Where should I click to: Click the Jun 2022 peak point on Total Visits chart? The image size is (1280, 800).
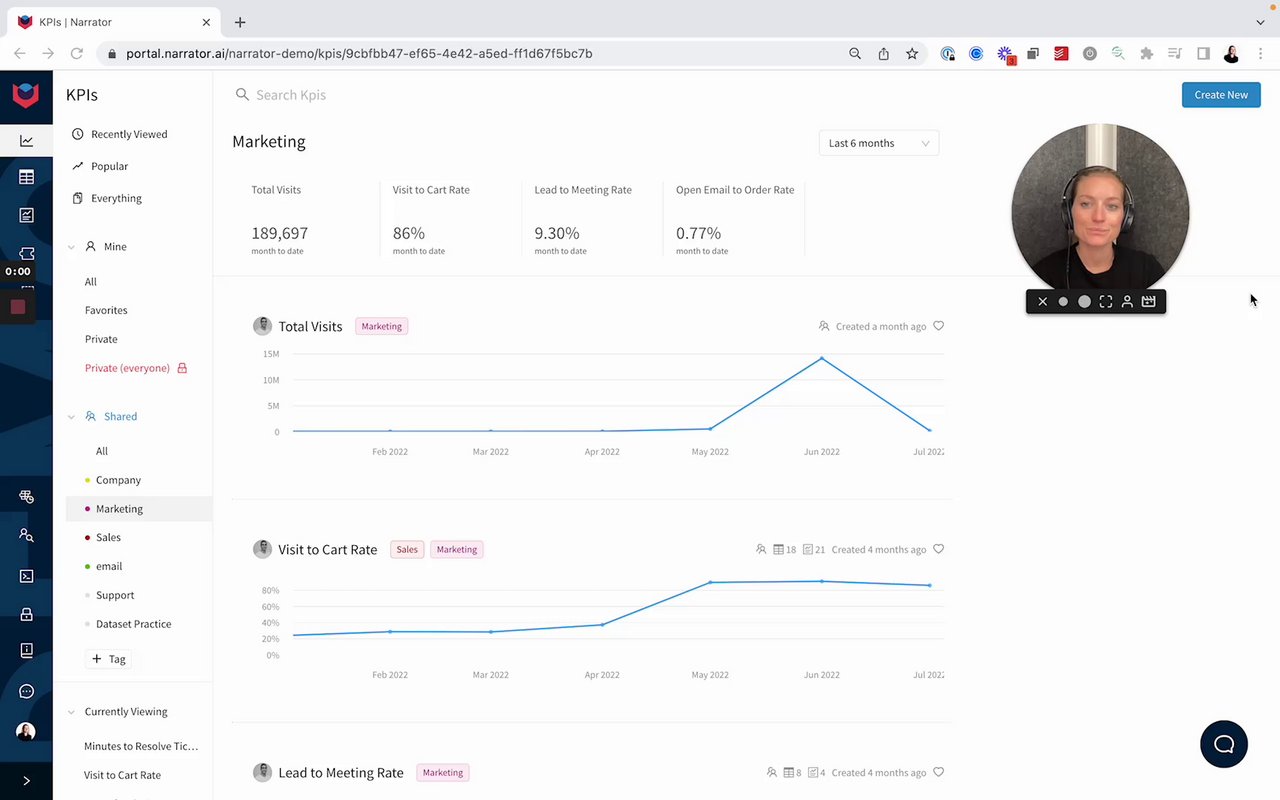[x=822, y=358]
